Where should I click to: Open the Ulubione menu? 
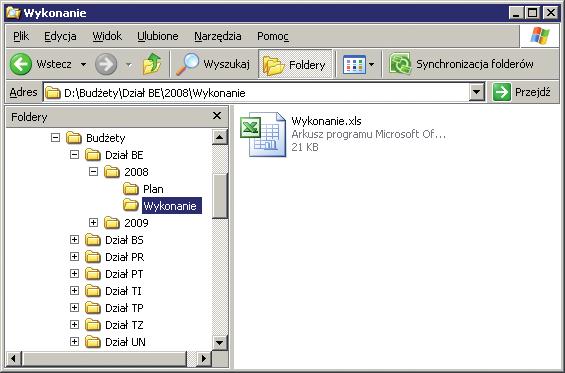(x=157, y=36)
